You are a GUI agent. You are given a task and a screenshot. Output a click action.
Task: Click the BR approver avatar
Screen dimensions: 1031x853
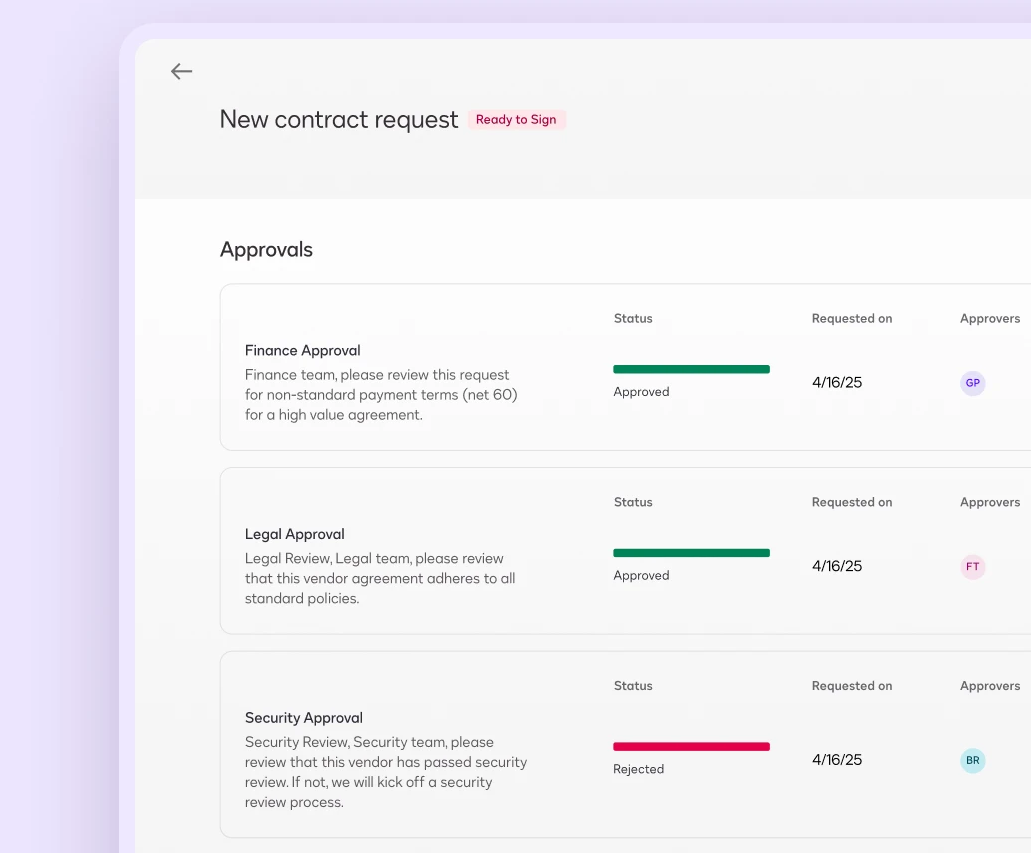pyautogui.click(x=972, y=760)
